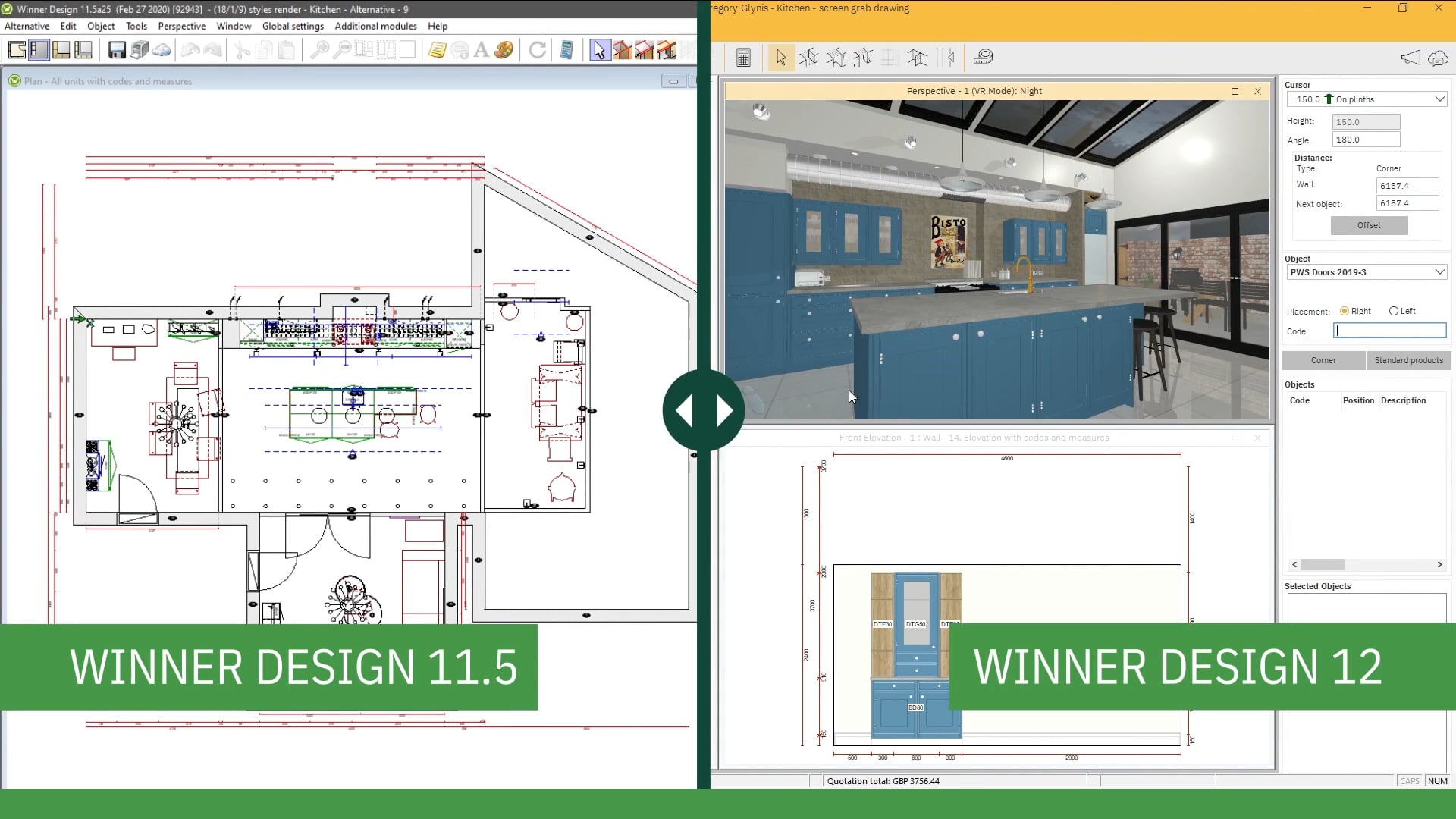Click the Offset button
Screen dimensions: 1456x819
[x=1369, y=225]
